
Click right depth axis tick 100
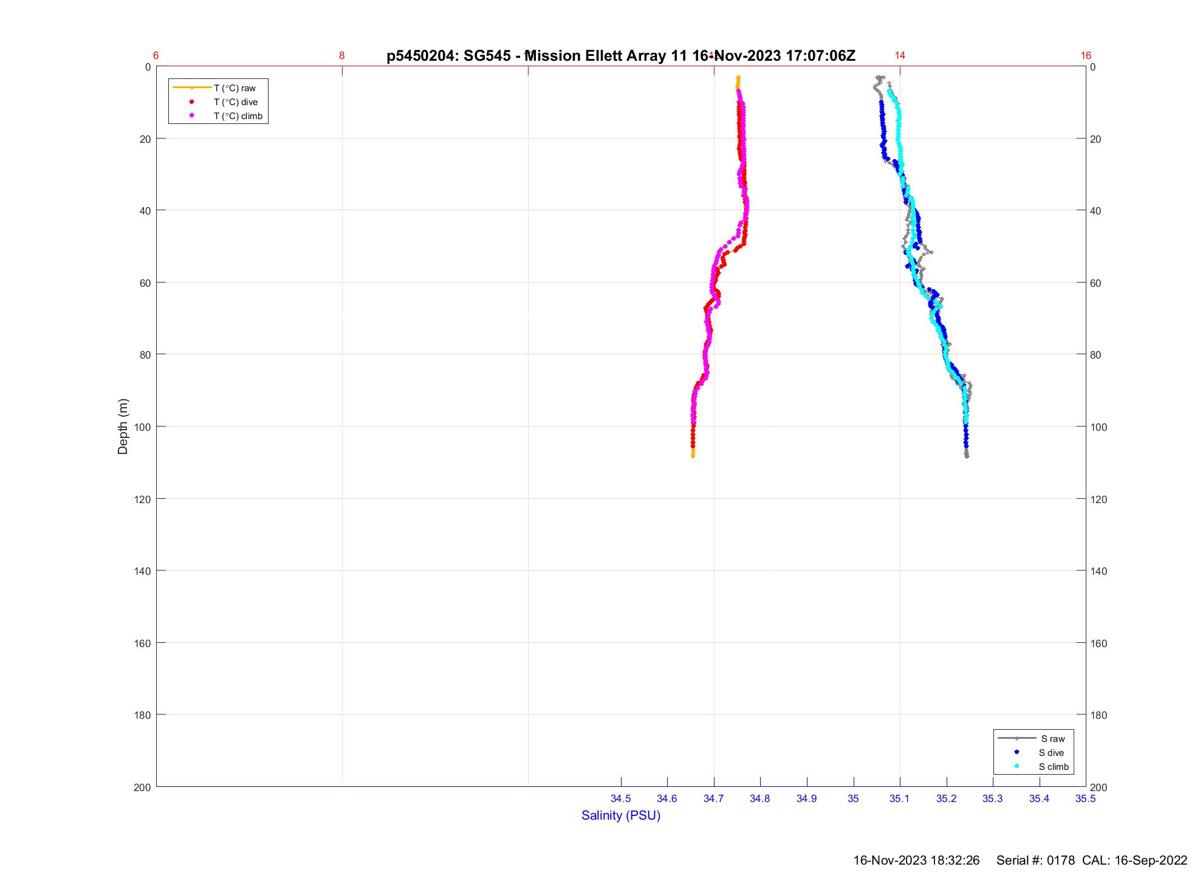[x=1100, y=427]
